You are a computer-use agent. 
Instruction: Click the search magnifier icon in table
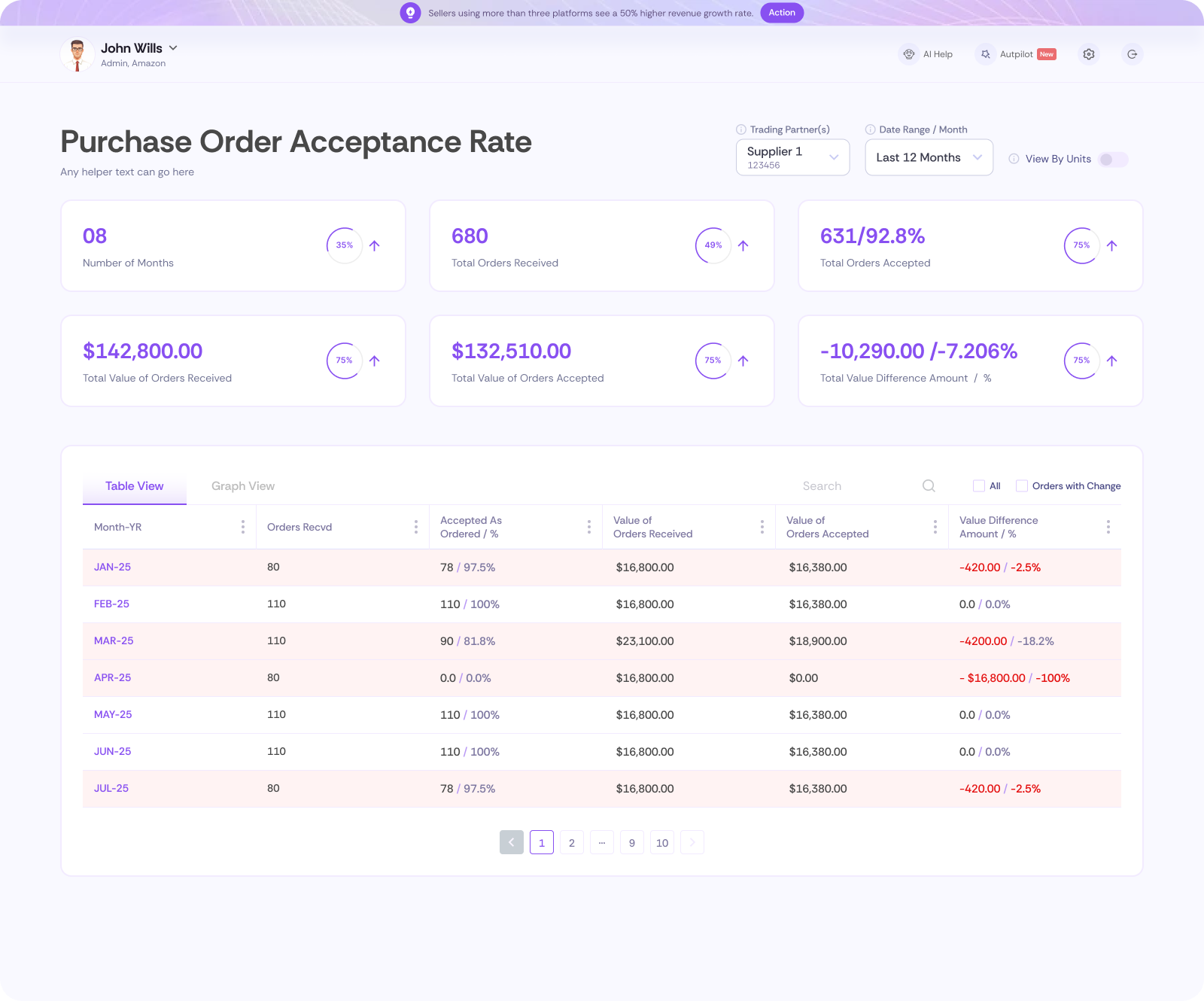(929, 486)
